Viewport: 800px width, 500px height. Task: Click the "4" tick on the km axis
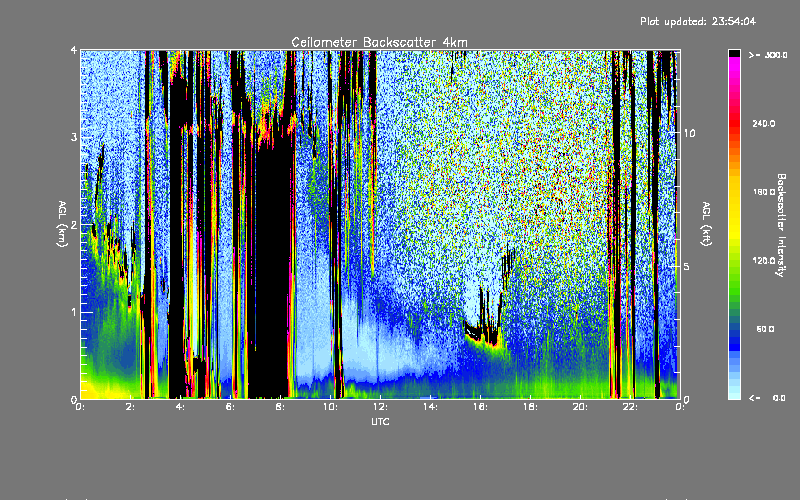pyautogui.click(x=74, y=51)
